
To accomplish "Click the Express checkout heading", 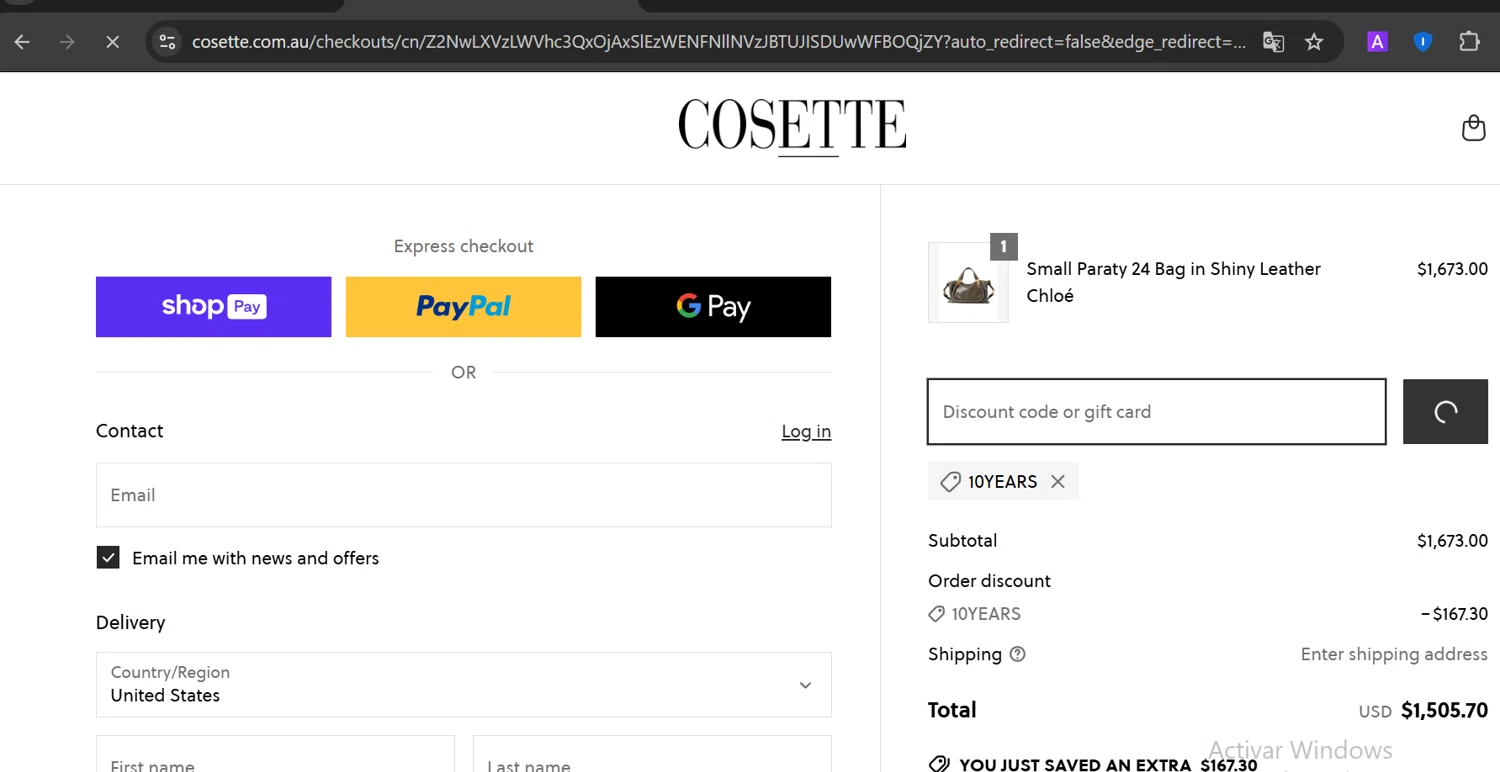I will click(463, 246).
